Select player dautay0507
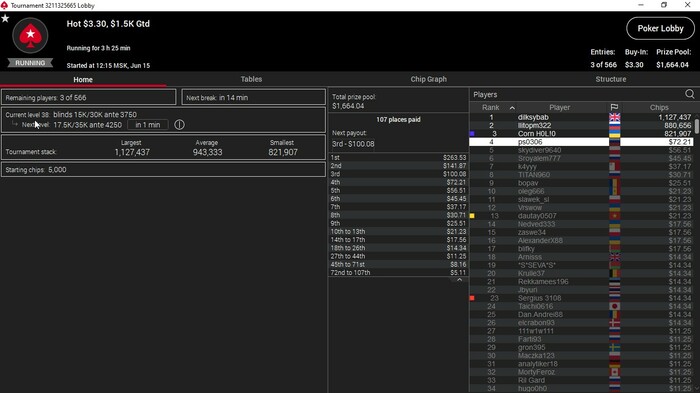700x393 pixels. tap(581, 216)
